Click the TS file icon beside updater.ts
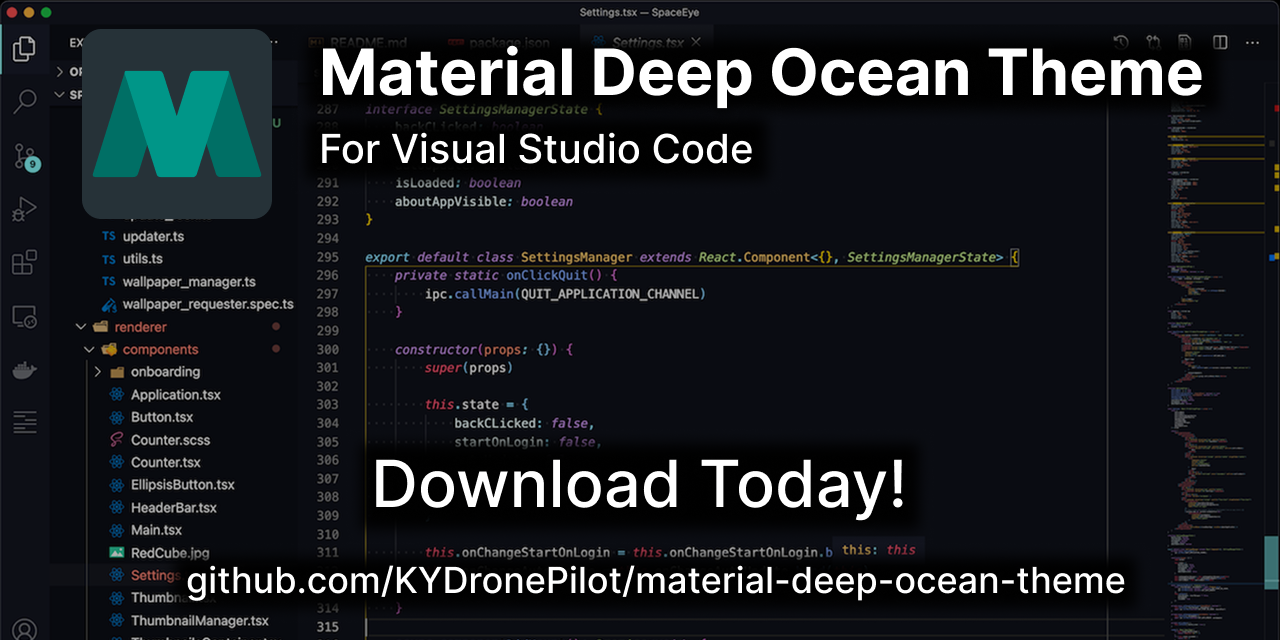The width and height of the screenshot is (1280, 640). (x=108, y=237)
